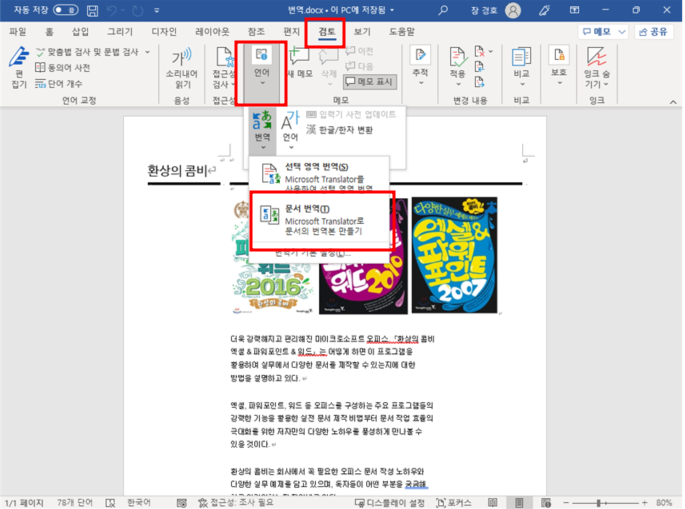Open the 추적 tracking dropdown
Screen dimensions: 685x509
pyautogui.click(x=420, y=66)
